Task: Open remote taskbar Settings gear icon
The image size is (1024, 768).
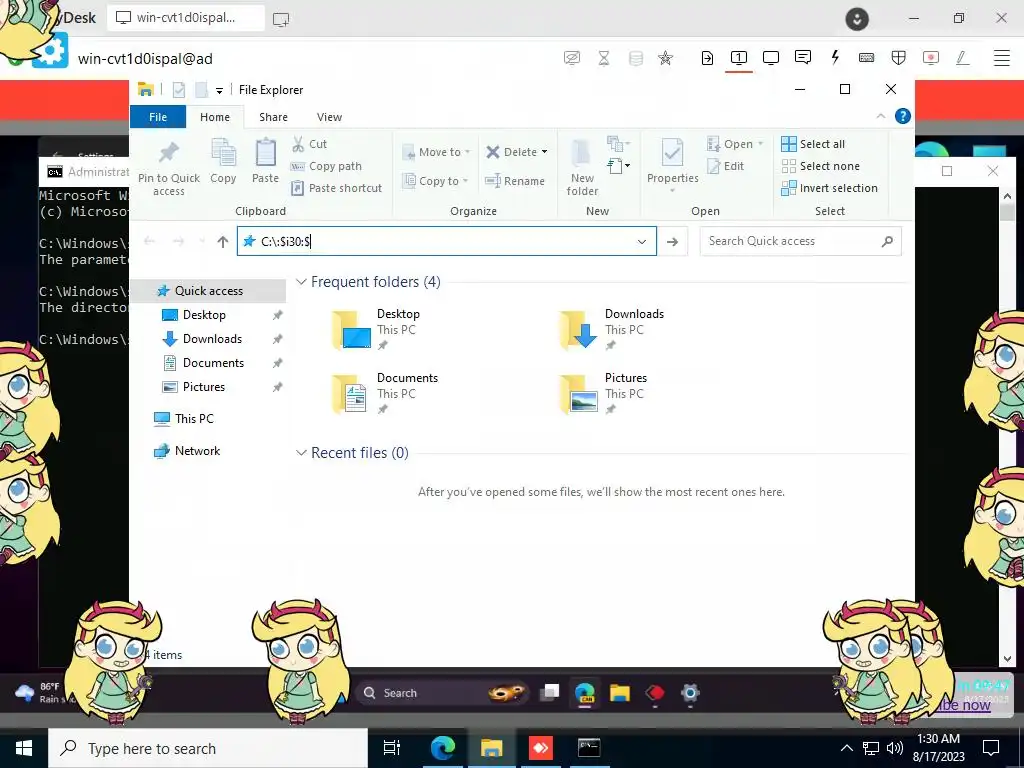Action: 690,692
